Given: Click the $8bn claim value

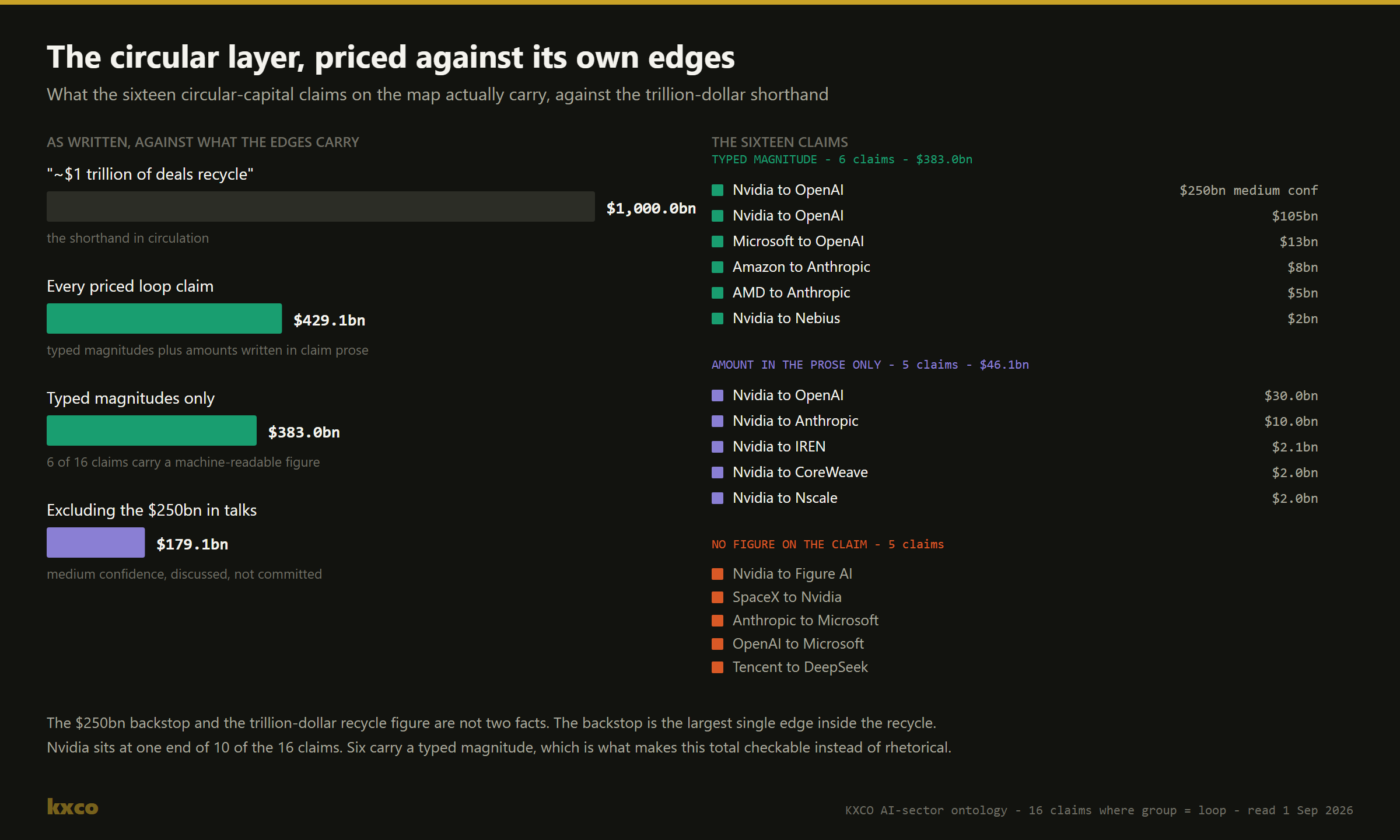Looking at the screenshot, I should point(1303,268).
